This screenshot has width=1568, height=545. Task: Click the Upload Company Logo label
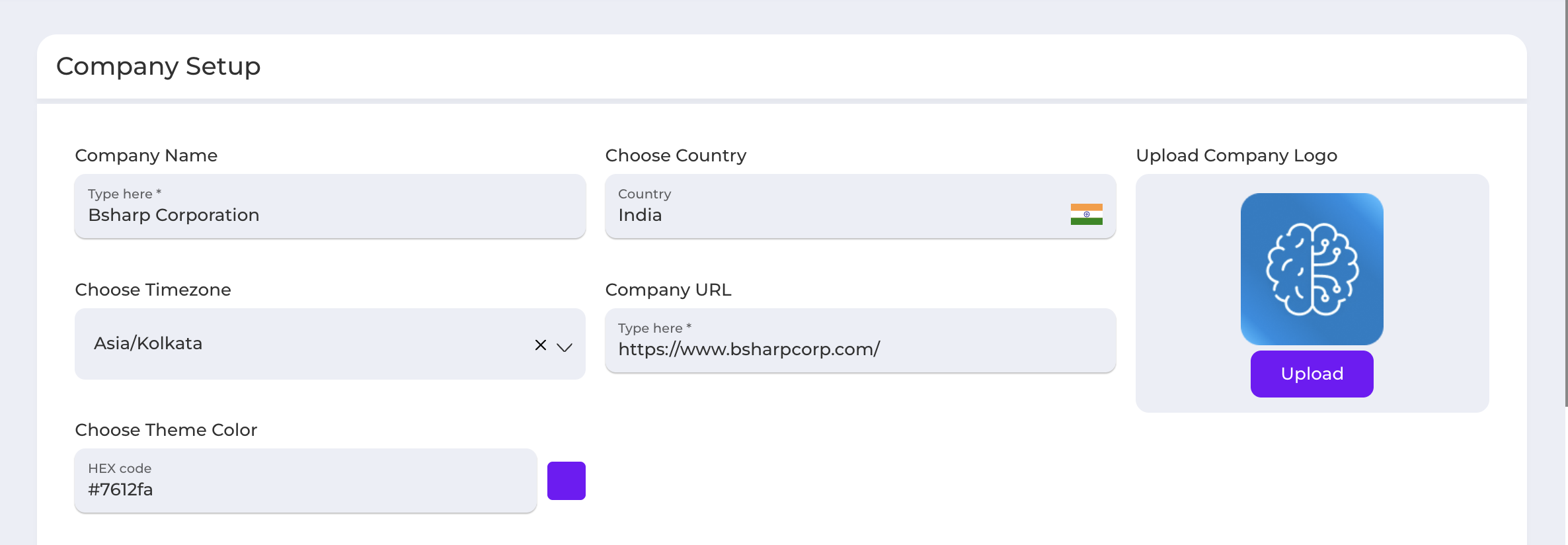pos(1236,155)
